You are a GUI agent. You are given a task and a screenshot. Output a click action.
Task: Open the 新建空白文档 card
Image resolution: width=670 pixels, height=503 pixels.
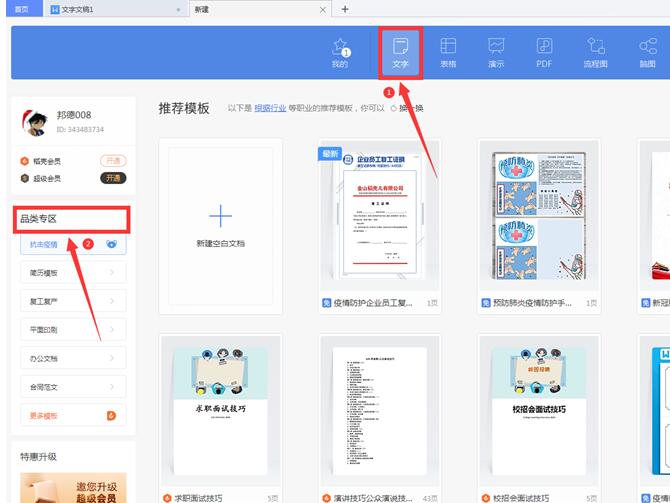coord(220,226)
